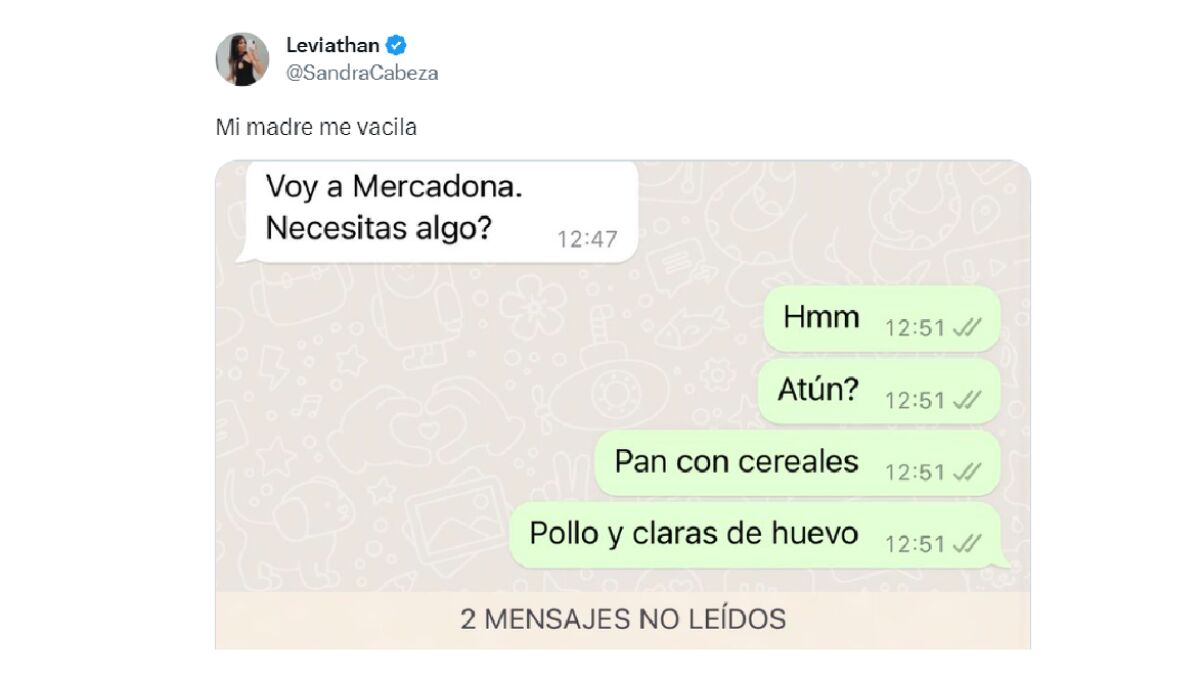
Task: Open Leviathan's profile avatar photo
Action: point(242,58)
